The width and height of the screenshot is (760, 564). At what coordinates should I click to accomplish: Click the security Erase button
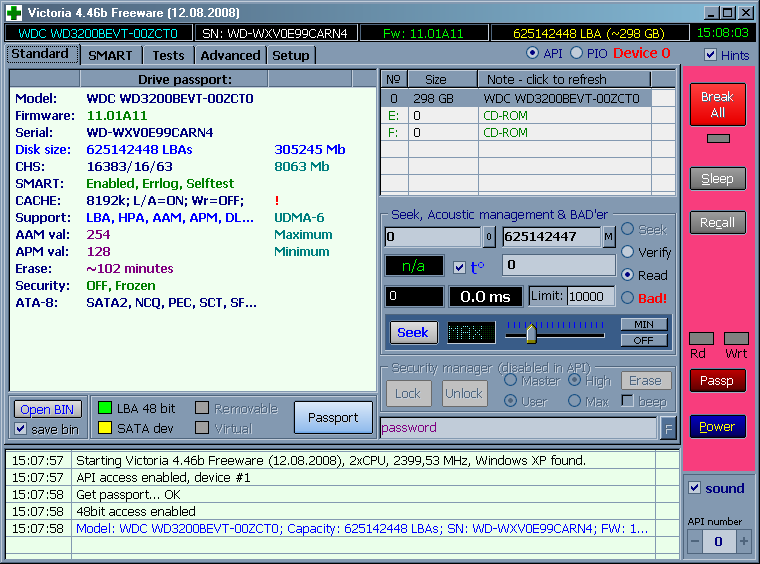(x=646, y=381)
